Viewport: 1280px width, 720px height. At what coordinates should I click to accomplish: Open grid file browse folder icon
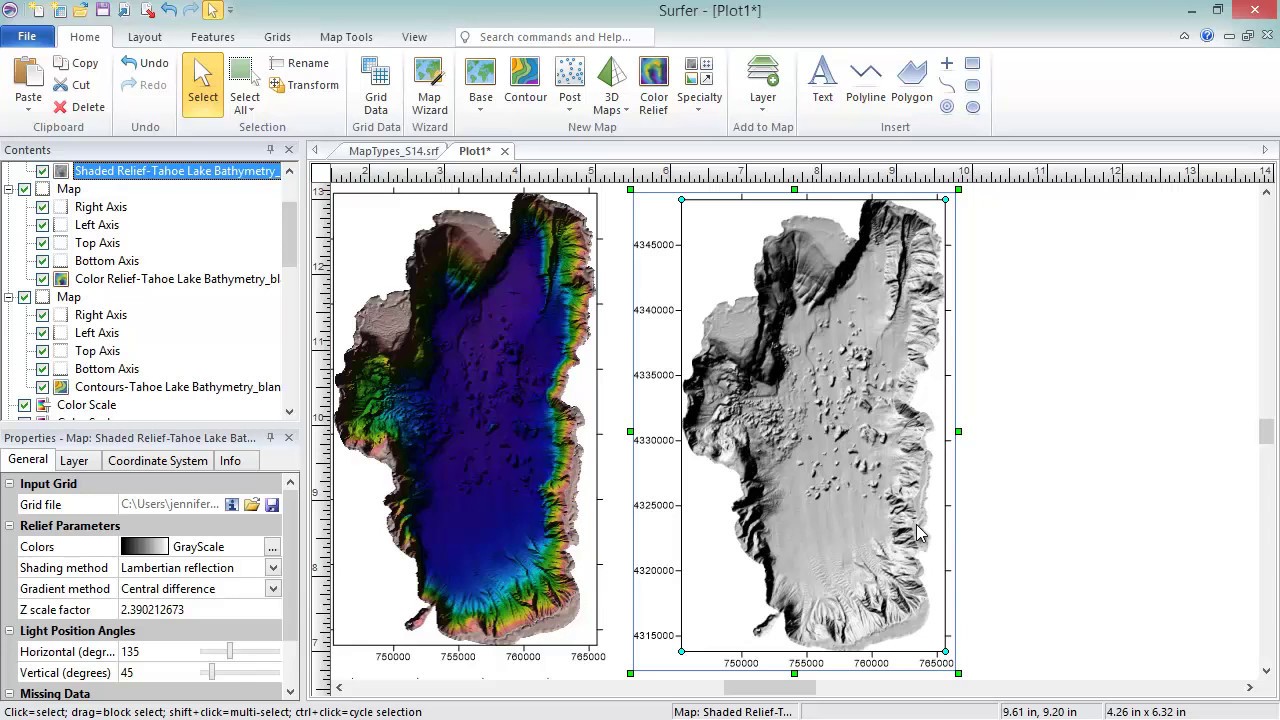[252, 505]
